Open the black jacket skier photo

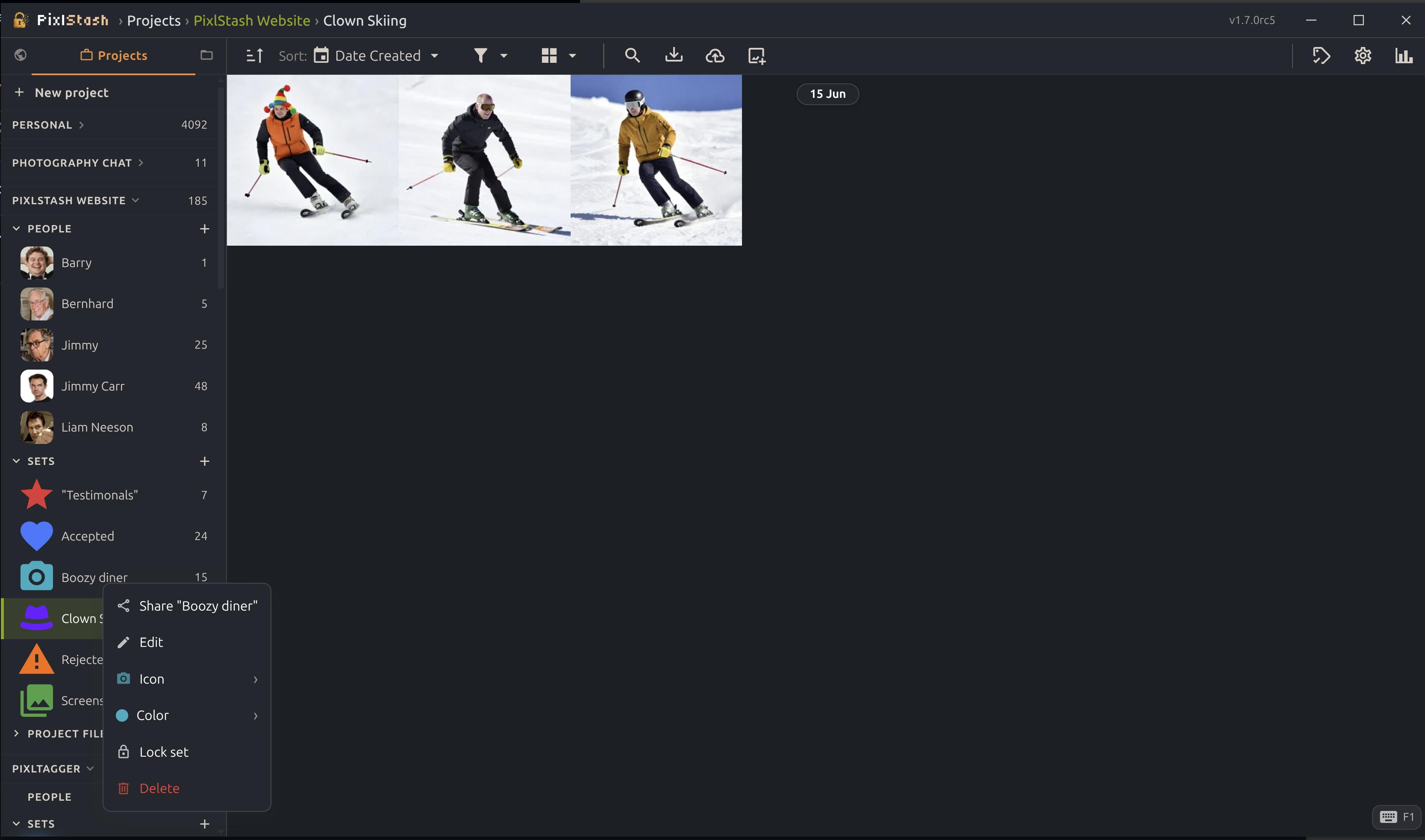(485, 160)
